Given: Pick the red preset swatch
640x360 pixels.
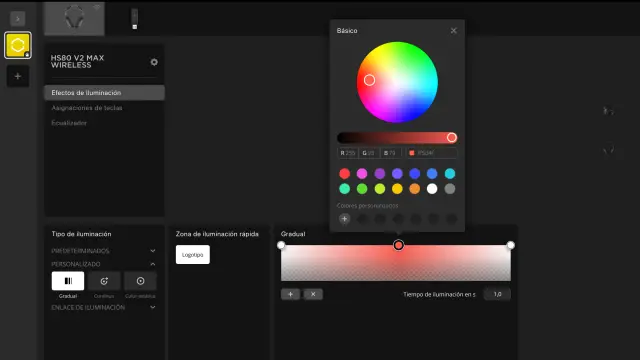Looking at the screenshot, I should 344,173.
